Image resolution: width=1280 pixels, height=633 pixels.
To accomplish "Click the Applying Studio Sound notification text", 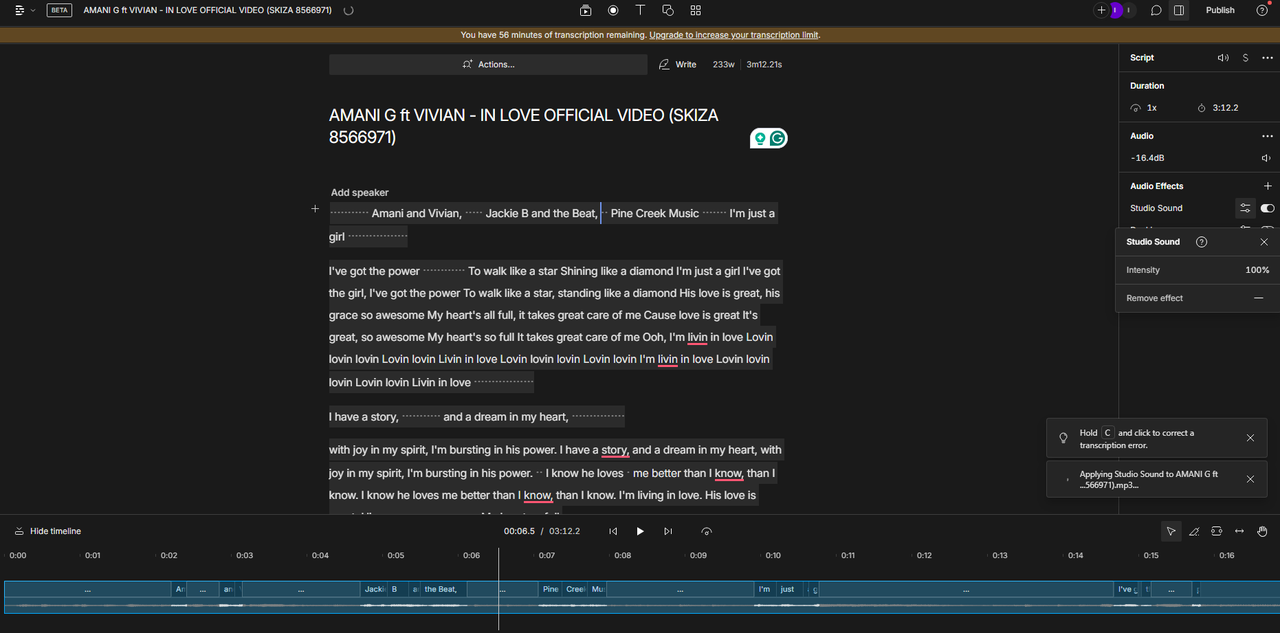I will [1149, 479].
